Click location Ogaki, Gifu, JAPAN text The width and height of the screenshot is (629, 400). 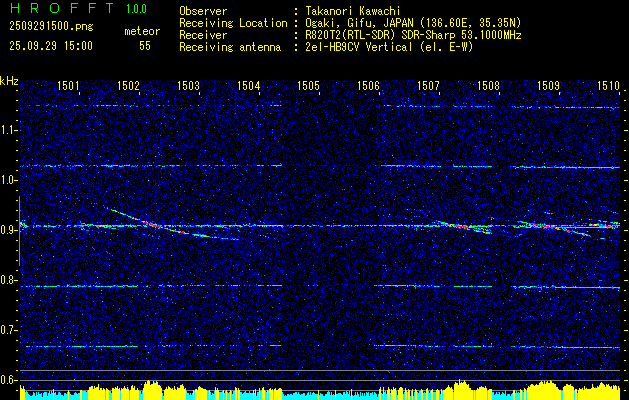click(x=413, y=24)
